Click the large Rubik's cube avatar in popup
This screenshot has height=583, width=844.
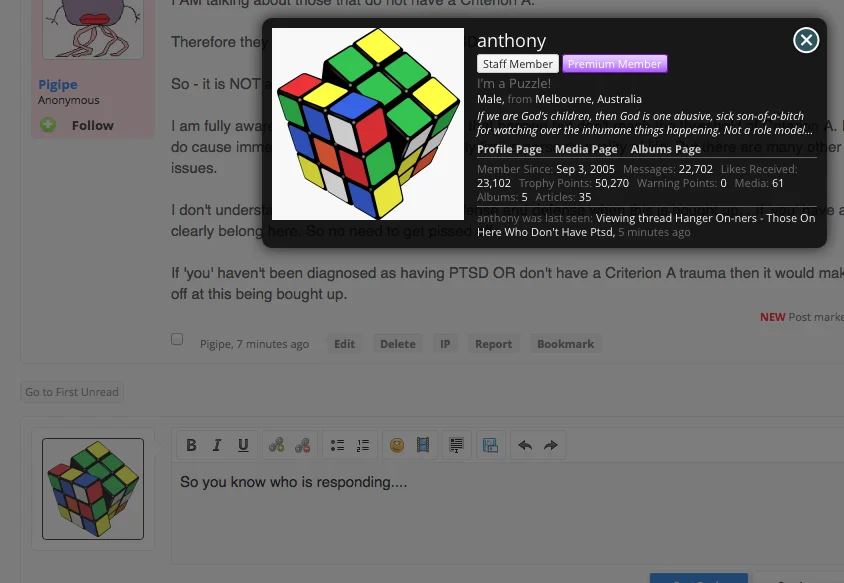point(368,124)
